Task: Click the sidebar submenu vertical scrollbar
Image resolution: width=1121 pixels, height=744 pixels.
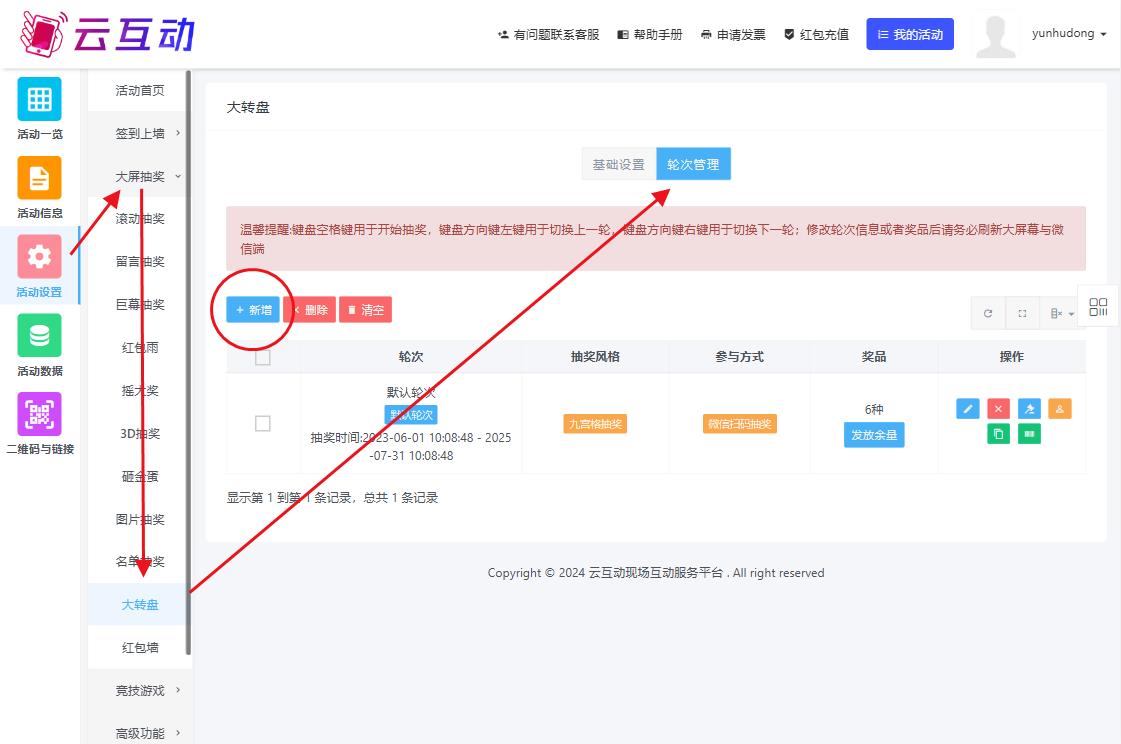Action: click(x=188, y=400)
